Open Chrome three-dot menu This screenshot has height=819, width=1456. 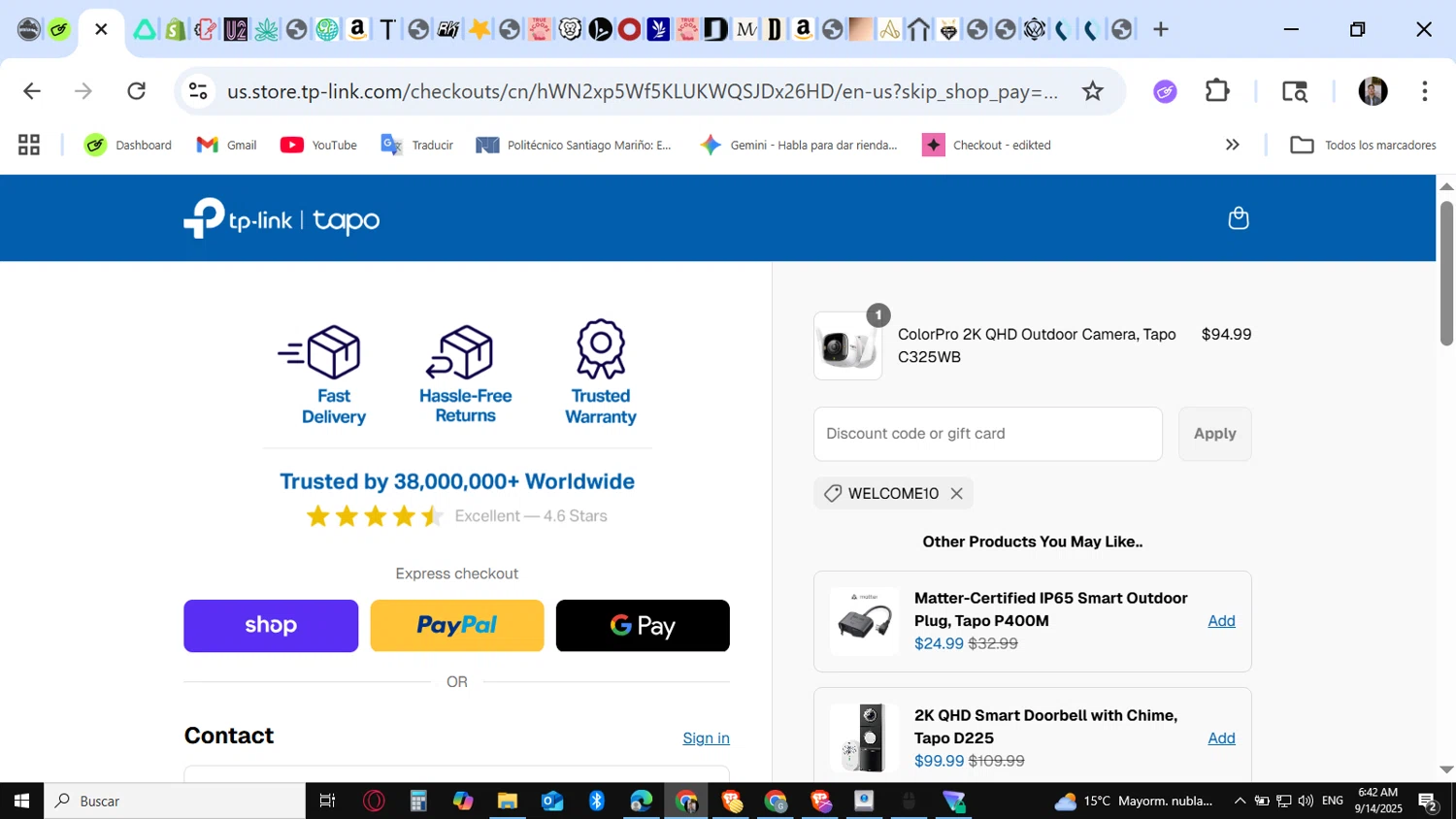click(x=1424, y=91)
